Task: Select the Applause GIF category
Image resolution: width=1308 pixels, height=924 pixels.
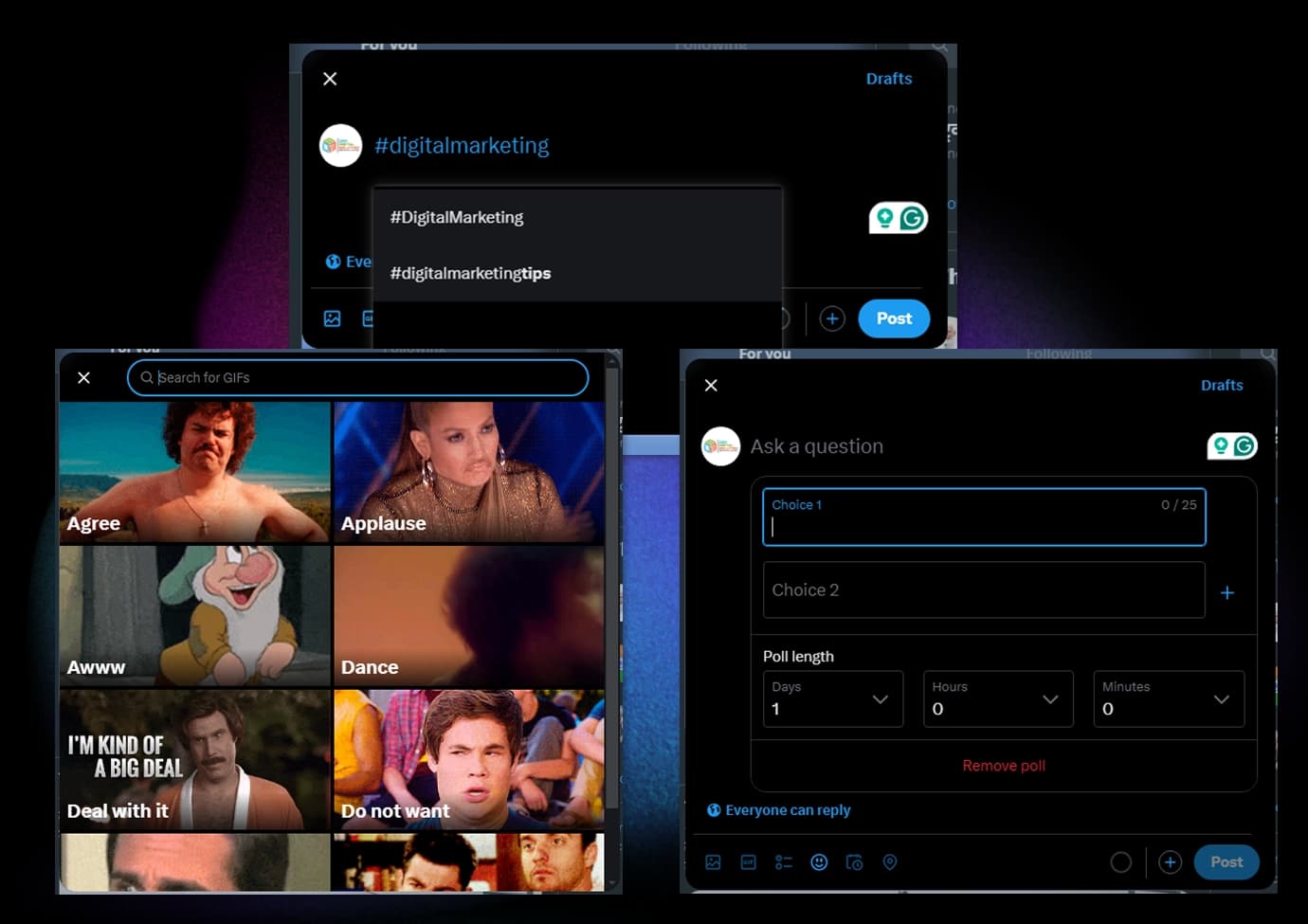Action: tap(468, 472)
